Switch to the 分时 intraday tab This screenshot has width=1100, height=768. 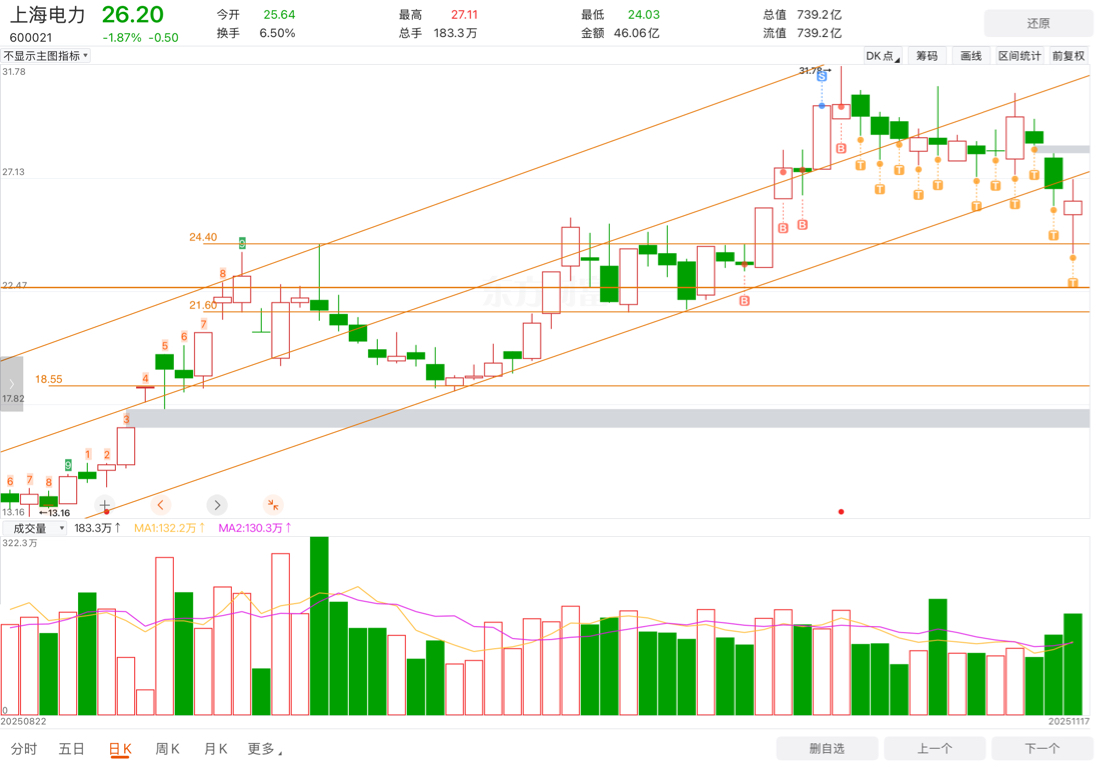click(x=24, y=749)
